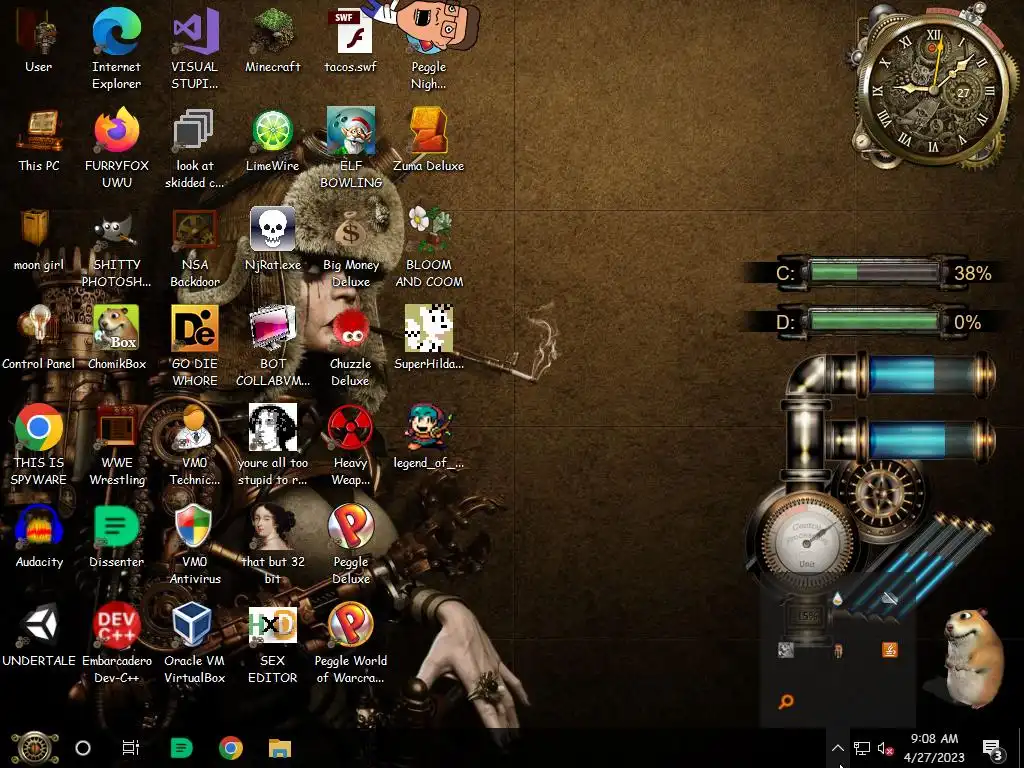Click the steampunk analog clock widget
This screenshot has width=1024, height=768.
point(934,88)
